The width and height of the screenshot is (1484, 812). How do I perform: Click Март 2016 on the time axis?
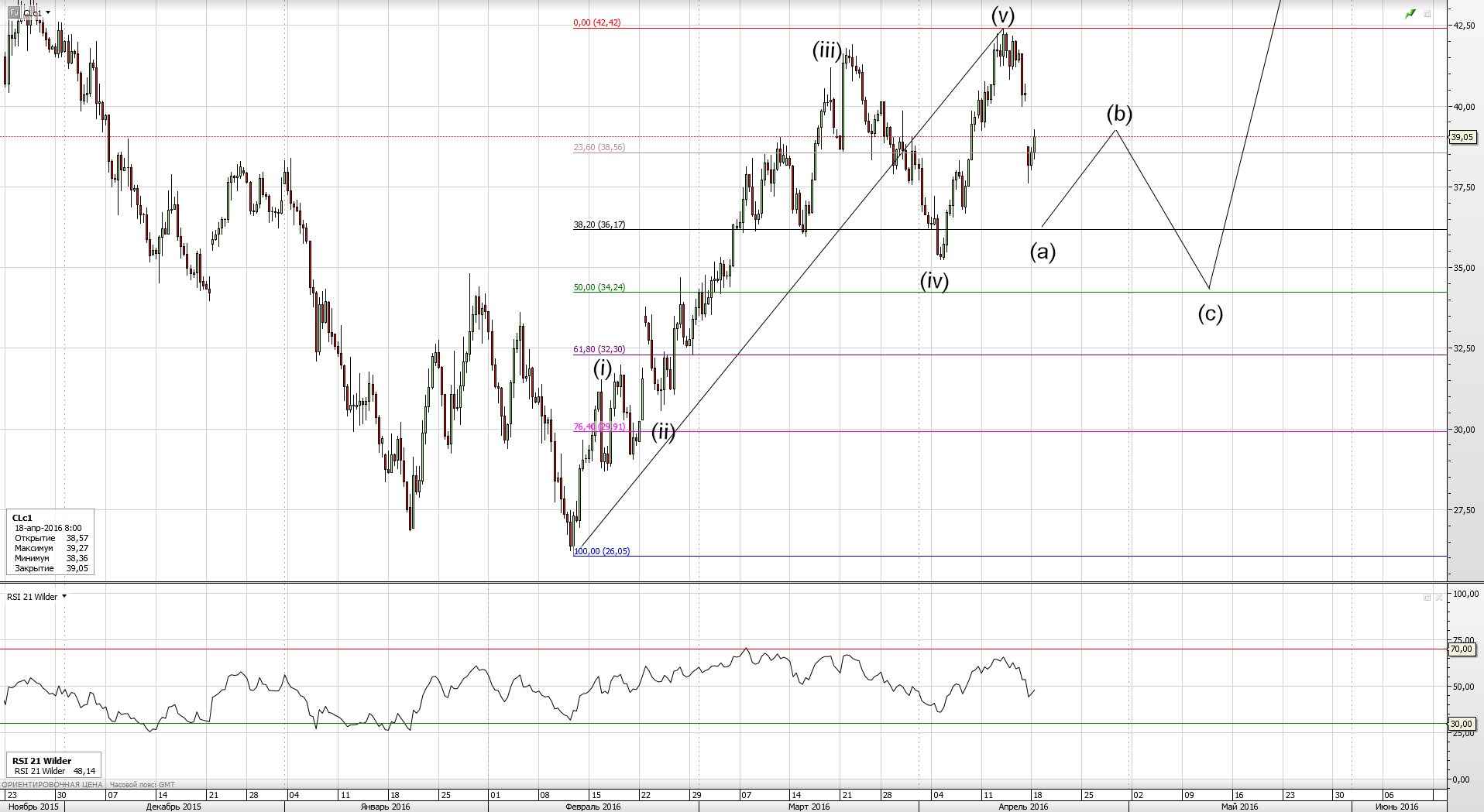(x=809, y=807)
